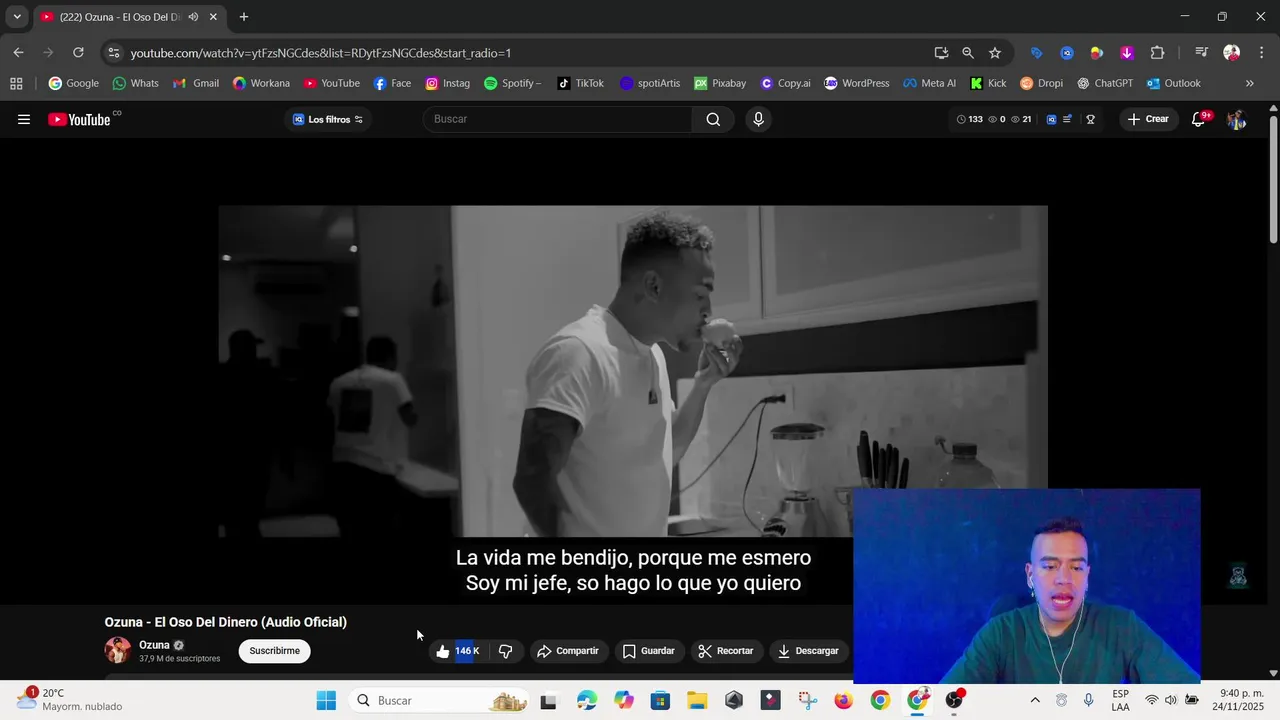
Task: Open the TikTok bookmark
Action: pos(580,83)
